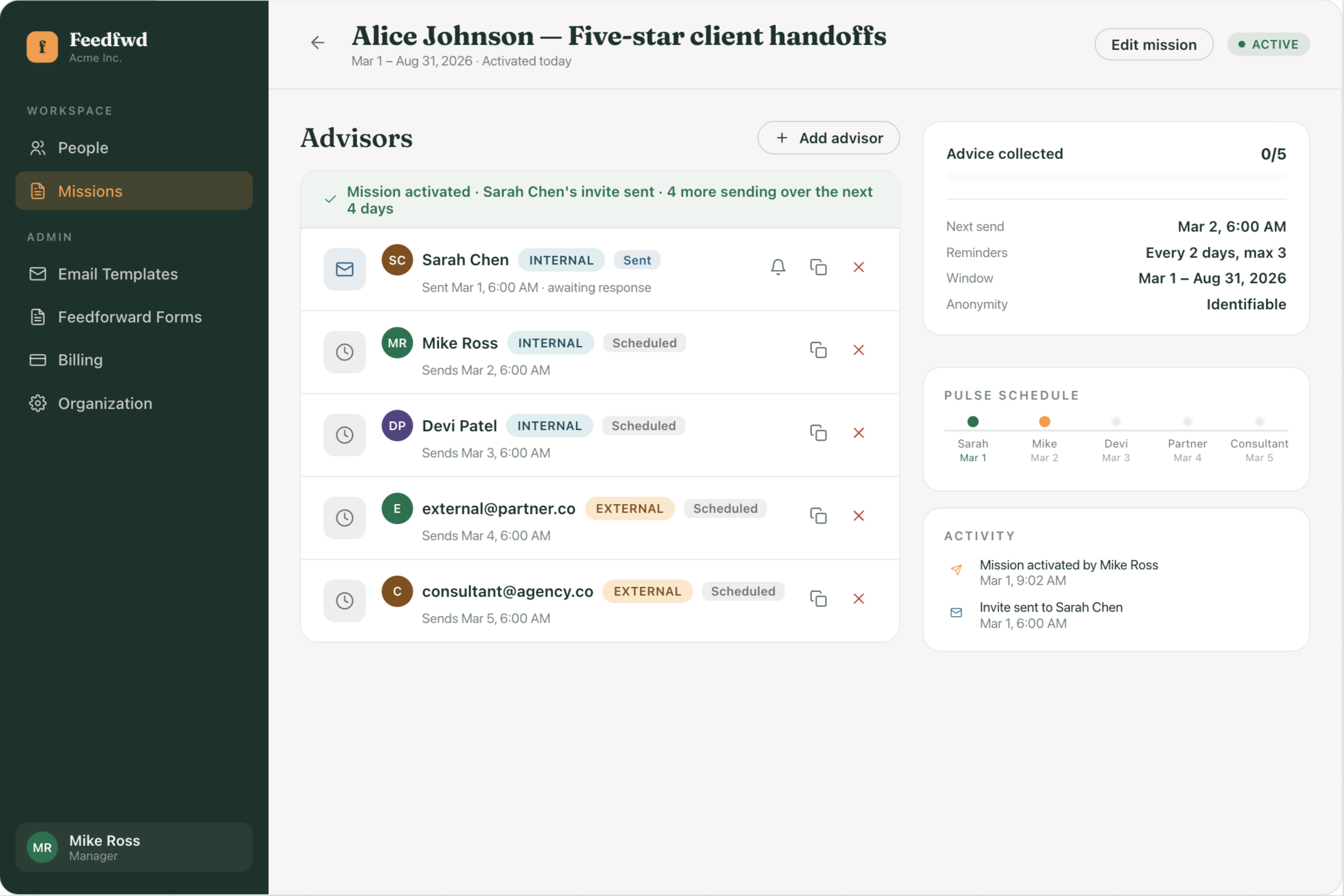
Task: Click the Advice collected progress bar
Action: click(x=1116, y=177)
